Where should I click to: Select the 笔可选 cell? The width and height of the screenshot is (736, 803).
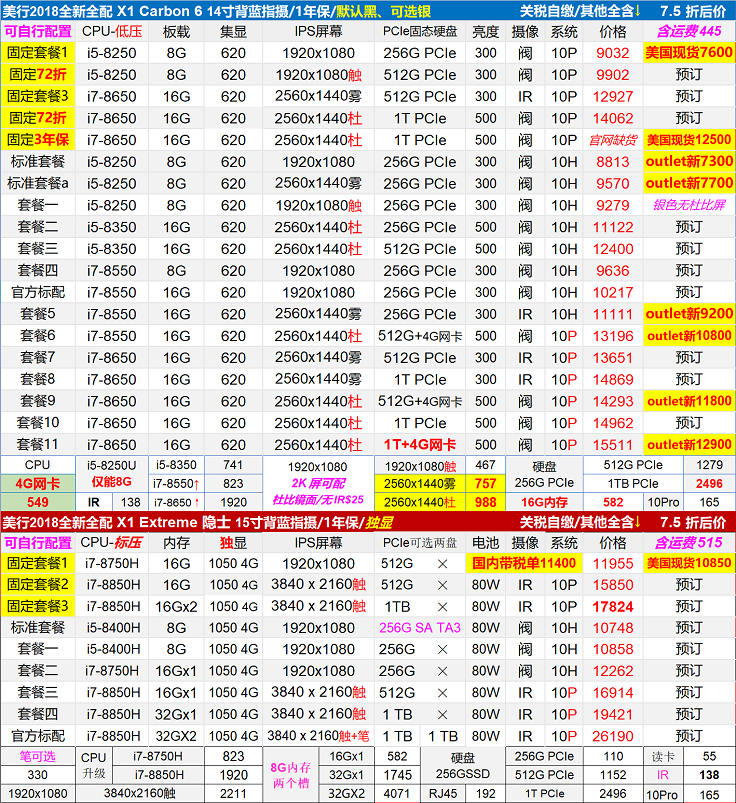[x=37, y=757]
